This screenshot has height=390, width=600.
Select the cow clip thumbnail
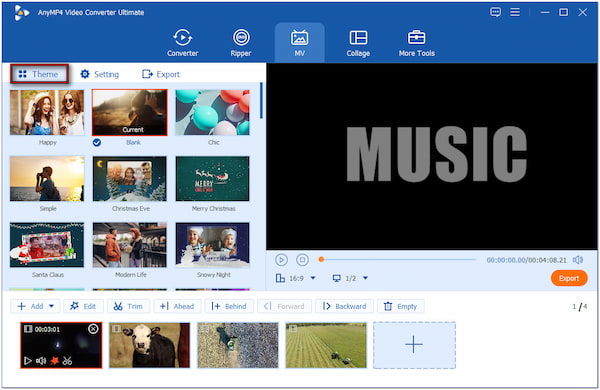tap(149, 345)
